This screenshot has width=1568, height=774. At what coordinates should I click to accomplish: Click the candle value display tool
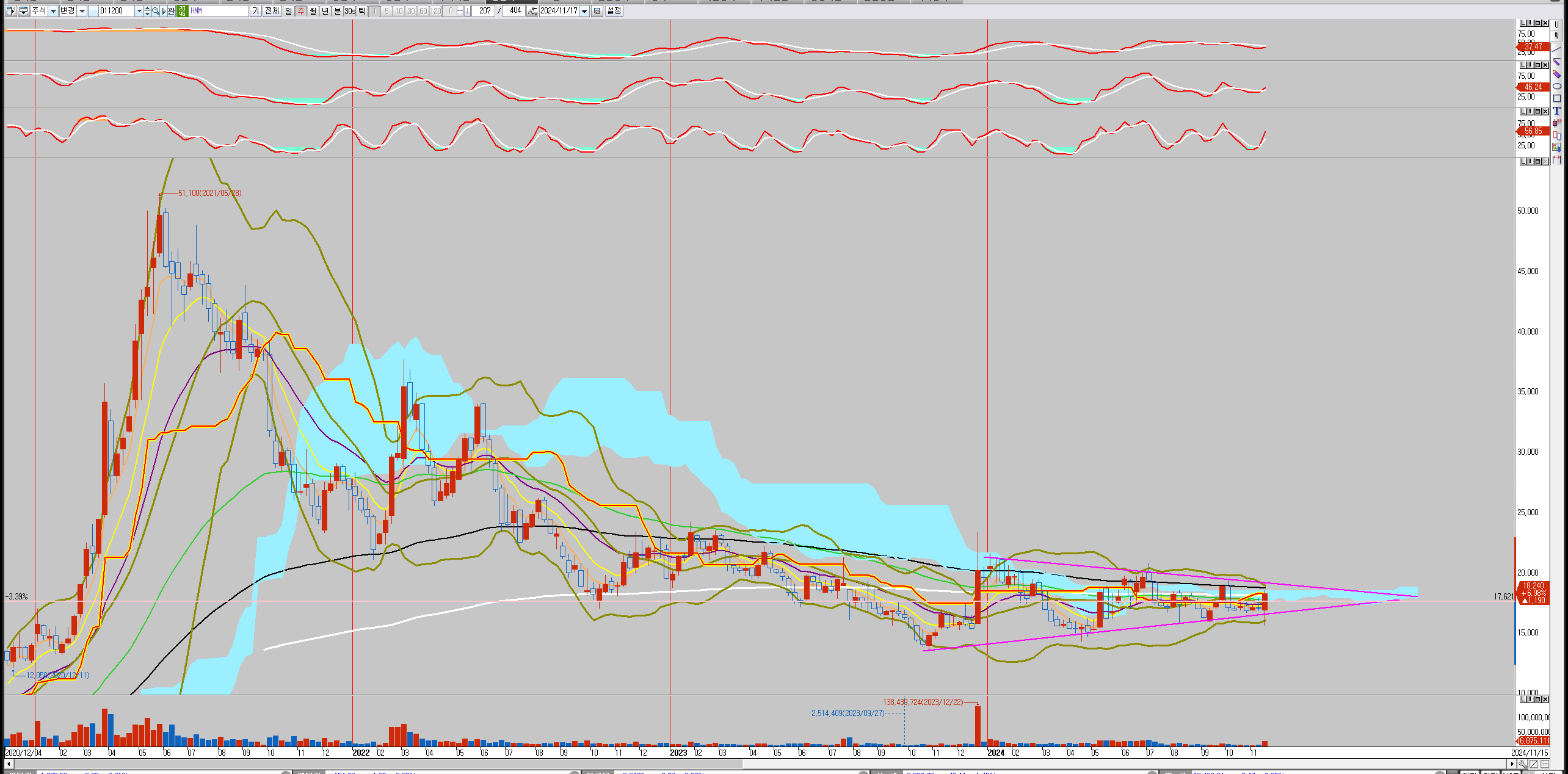[1556, 123]
